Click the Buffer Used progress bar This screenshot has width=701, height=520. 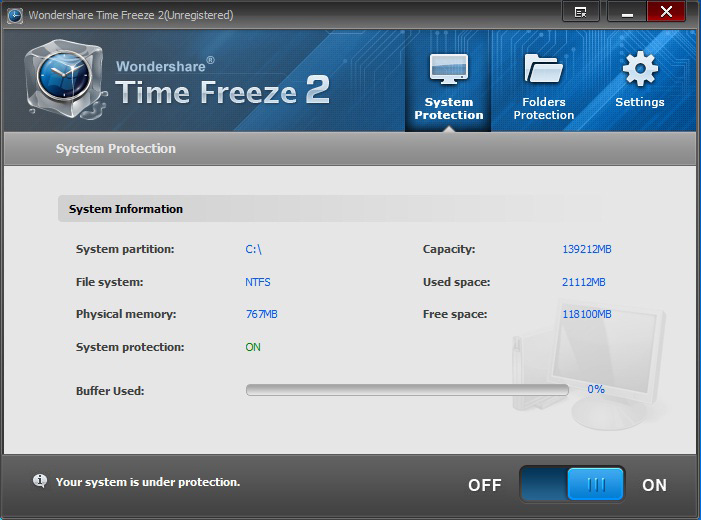click(x=407, y=390)
